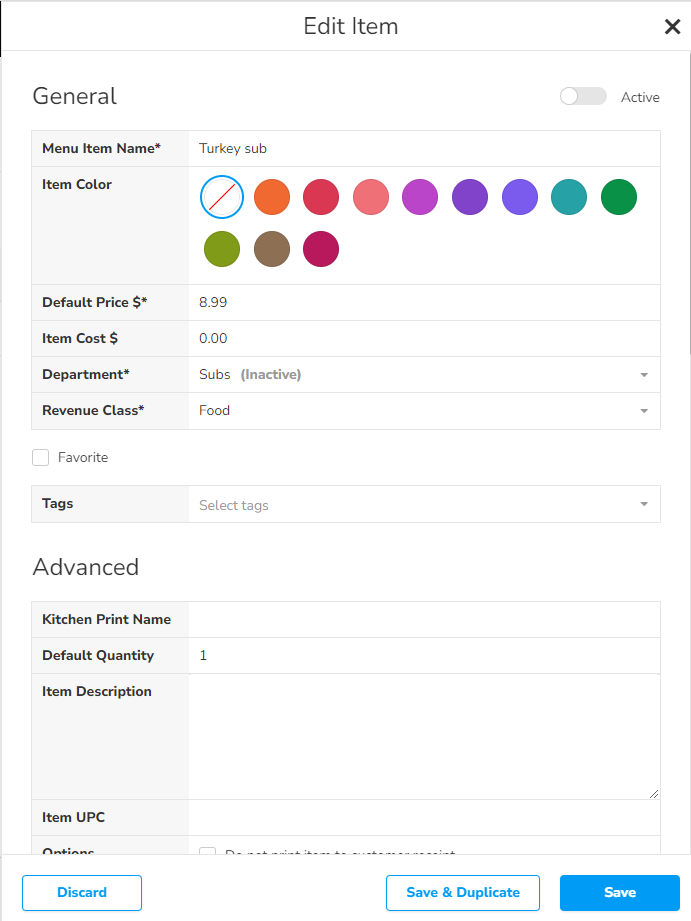Enable do not print item option
The height and width of the screenshot is (921, 691).
(x=208, y=853)
